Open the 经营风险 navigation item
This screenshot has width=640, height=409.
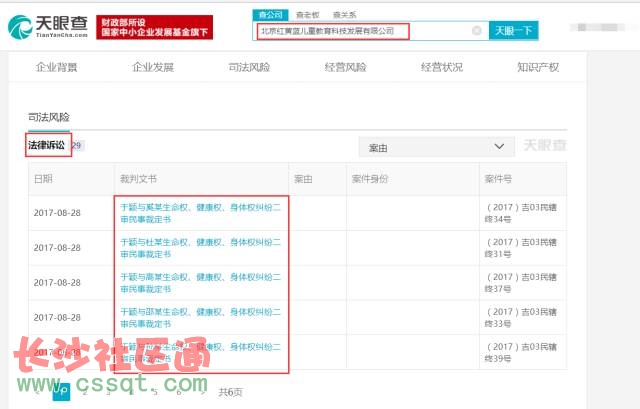[345, 67]
